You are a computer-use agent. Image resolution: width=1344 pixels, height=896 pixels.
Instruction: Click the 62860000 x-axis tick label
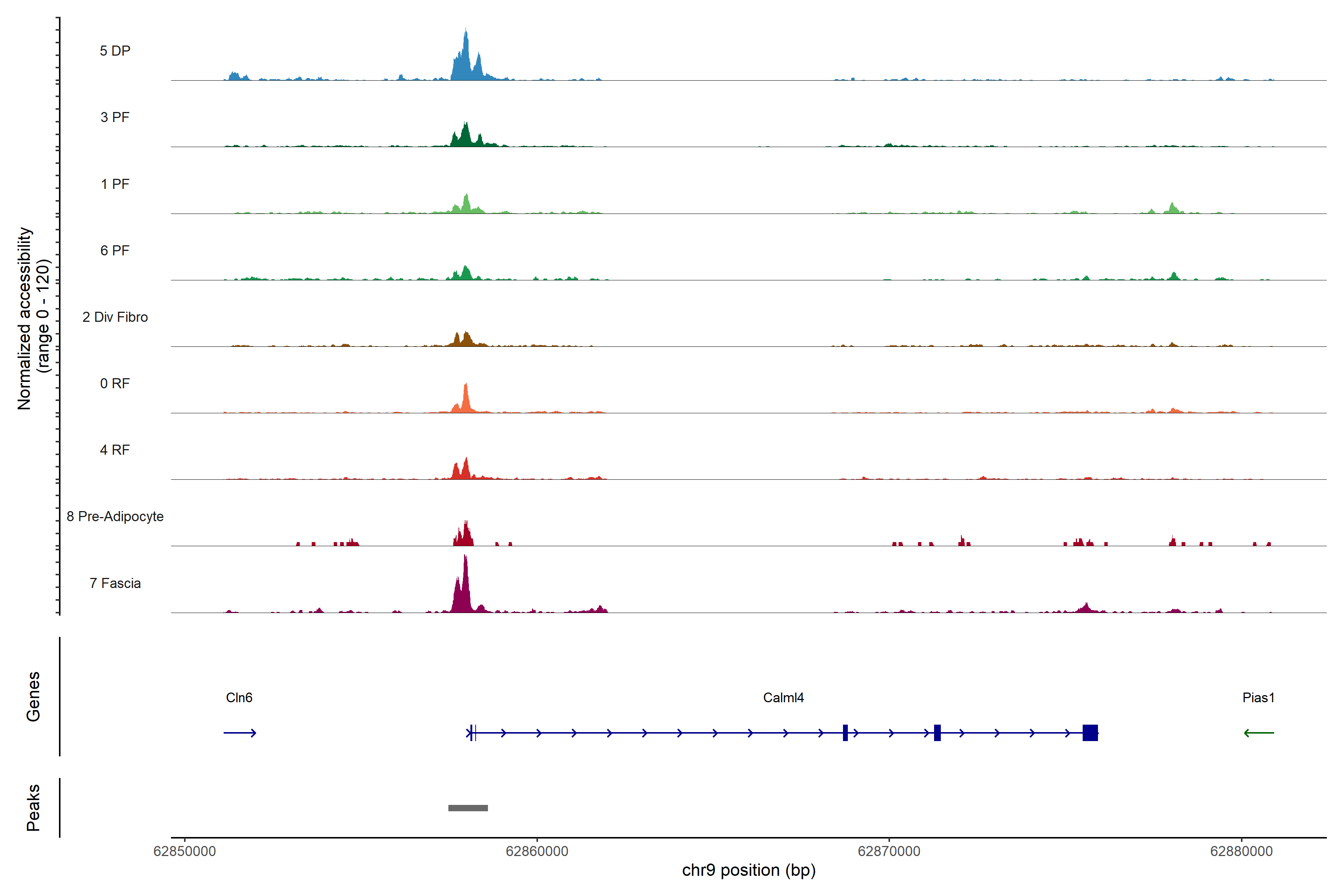click(536, 851)
